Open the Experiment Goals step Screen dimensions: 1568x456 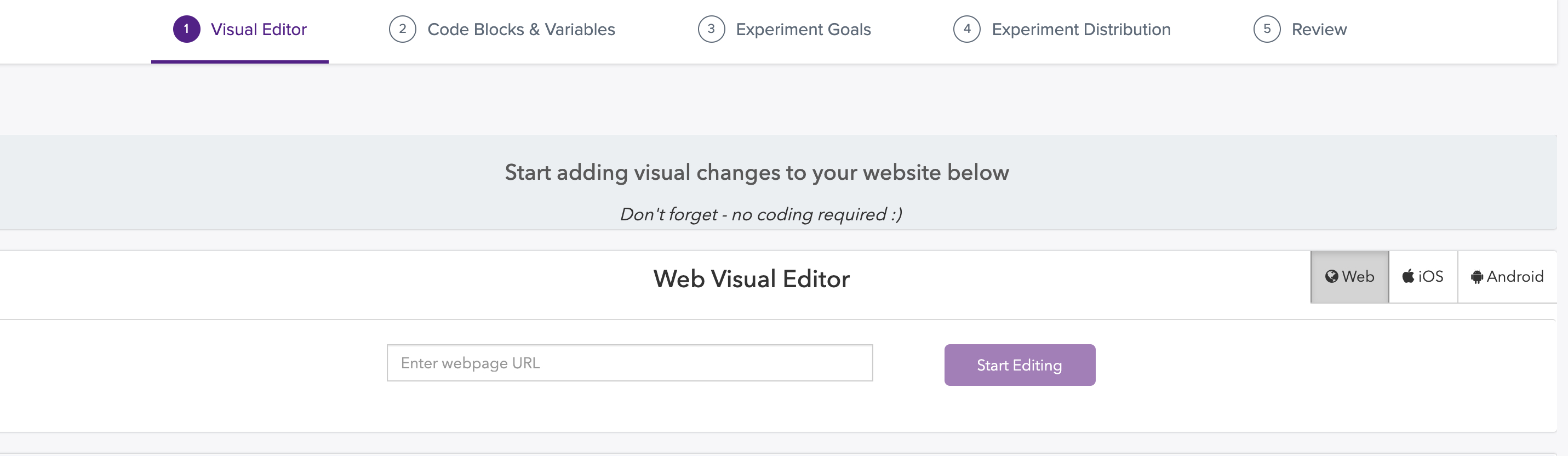point(785,30)
